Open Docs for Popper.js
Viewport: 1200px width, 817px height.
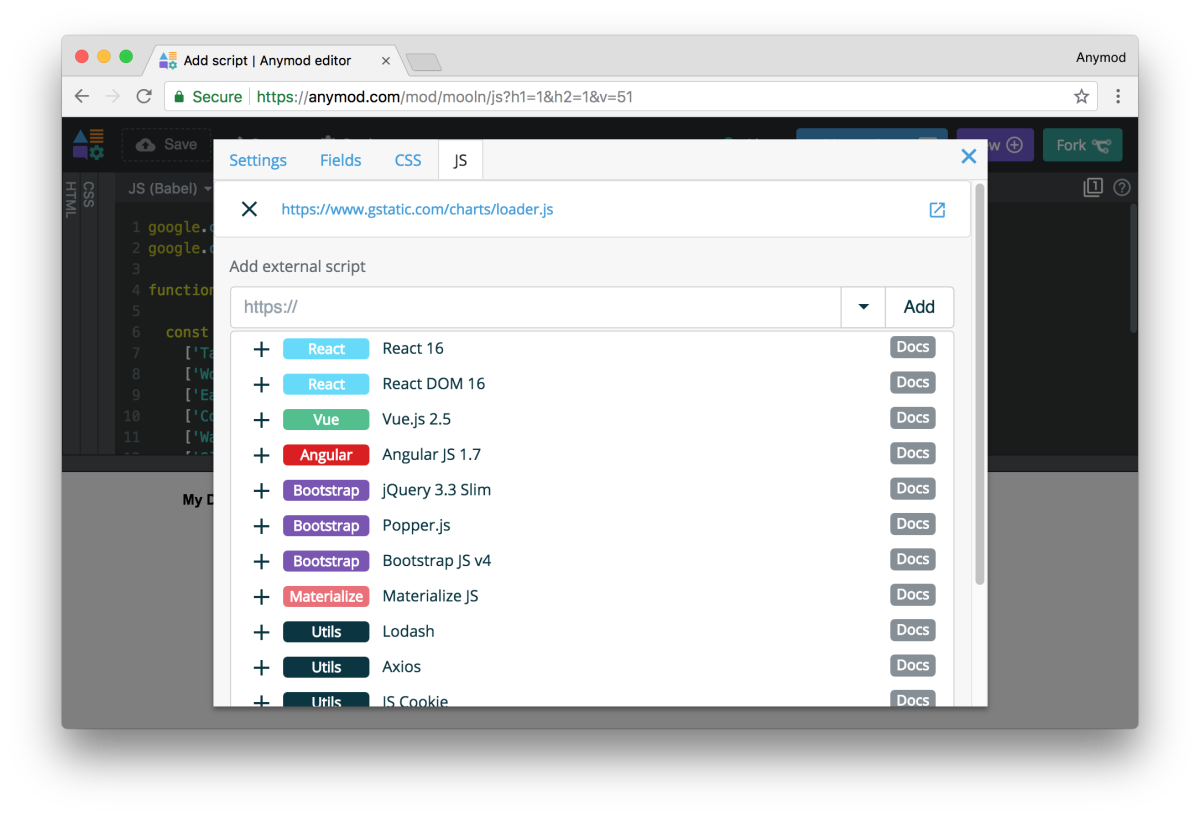(x=913, y=524)
